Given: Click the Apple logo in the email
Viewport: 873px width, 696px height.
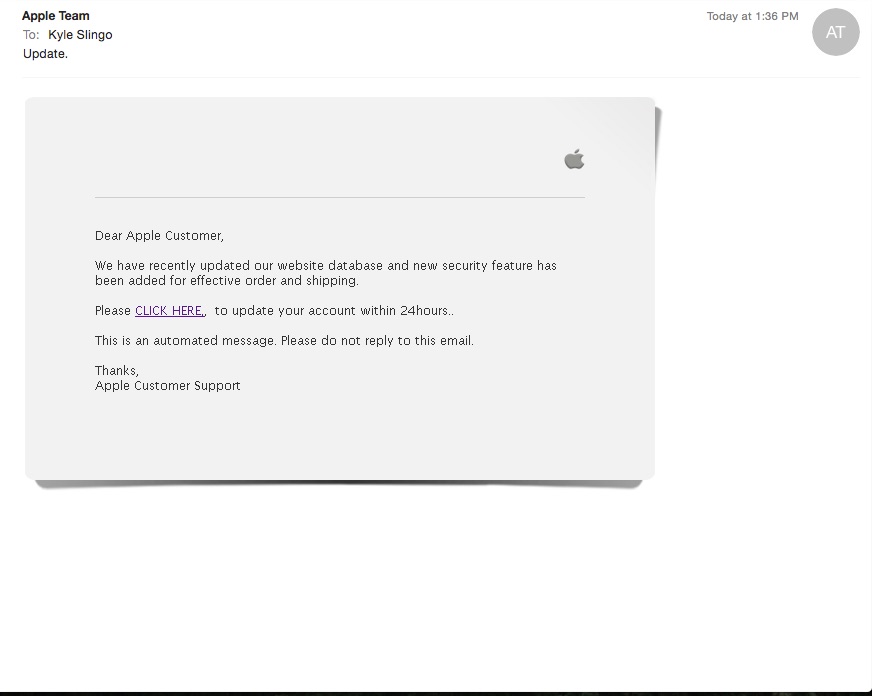Looking at the screenshot, I should click(574, 159).
